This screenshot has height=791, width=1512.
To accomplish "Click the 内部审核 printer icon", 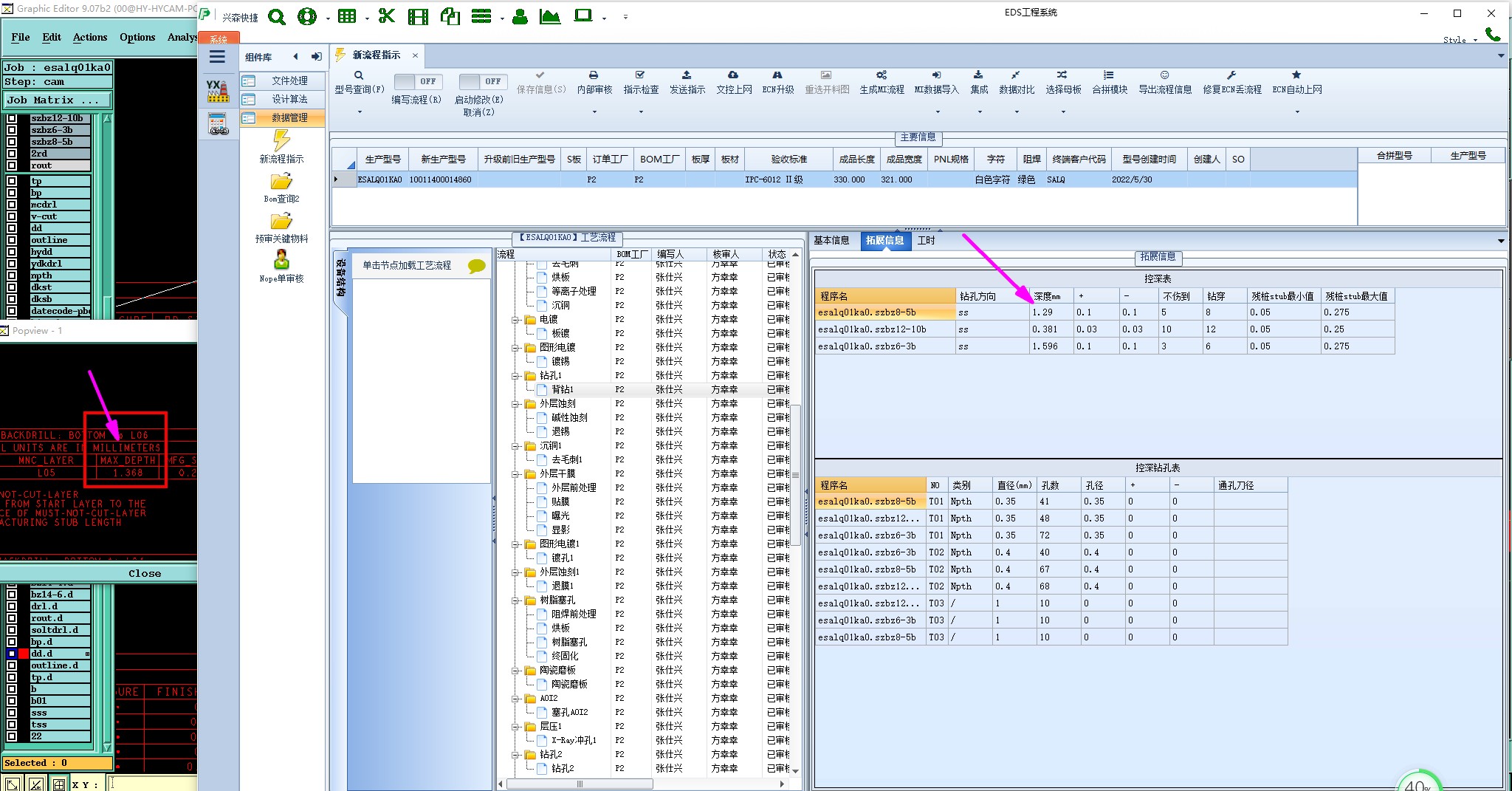I will pyautogui.click(x=594, y=75).
